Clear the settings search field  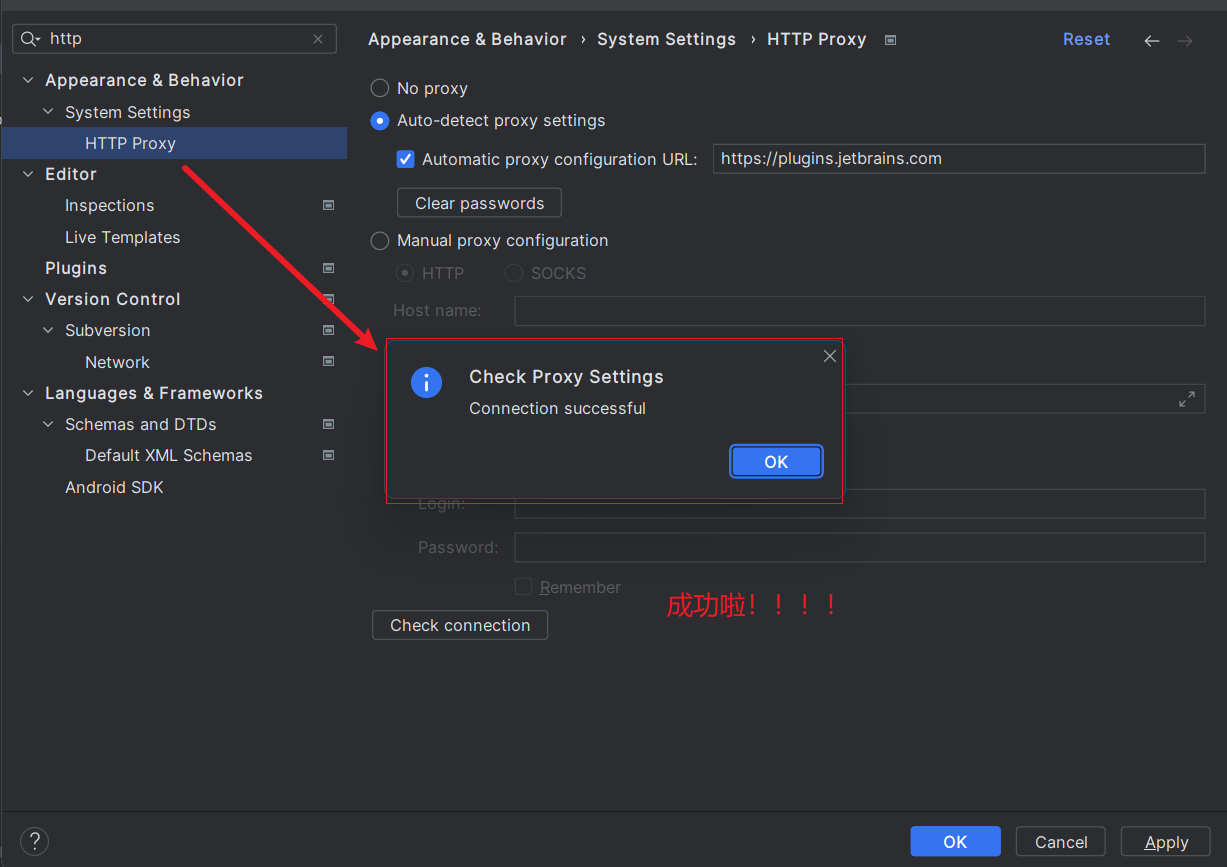(x=318, y=39)
